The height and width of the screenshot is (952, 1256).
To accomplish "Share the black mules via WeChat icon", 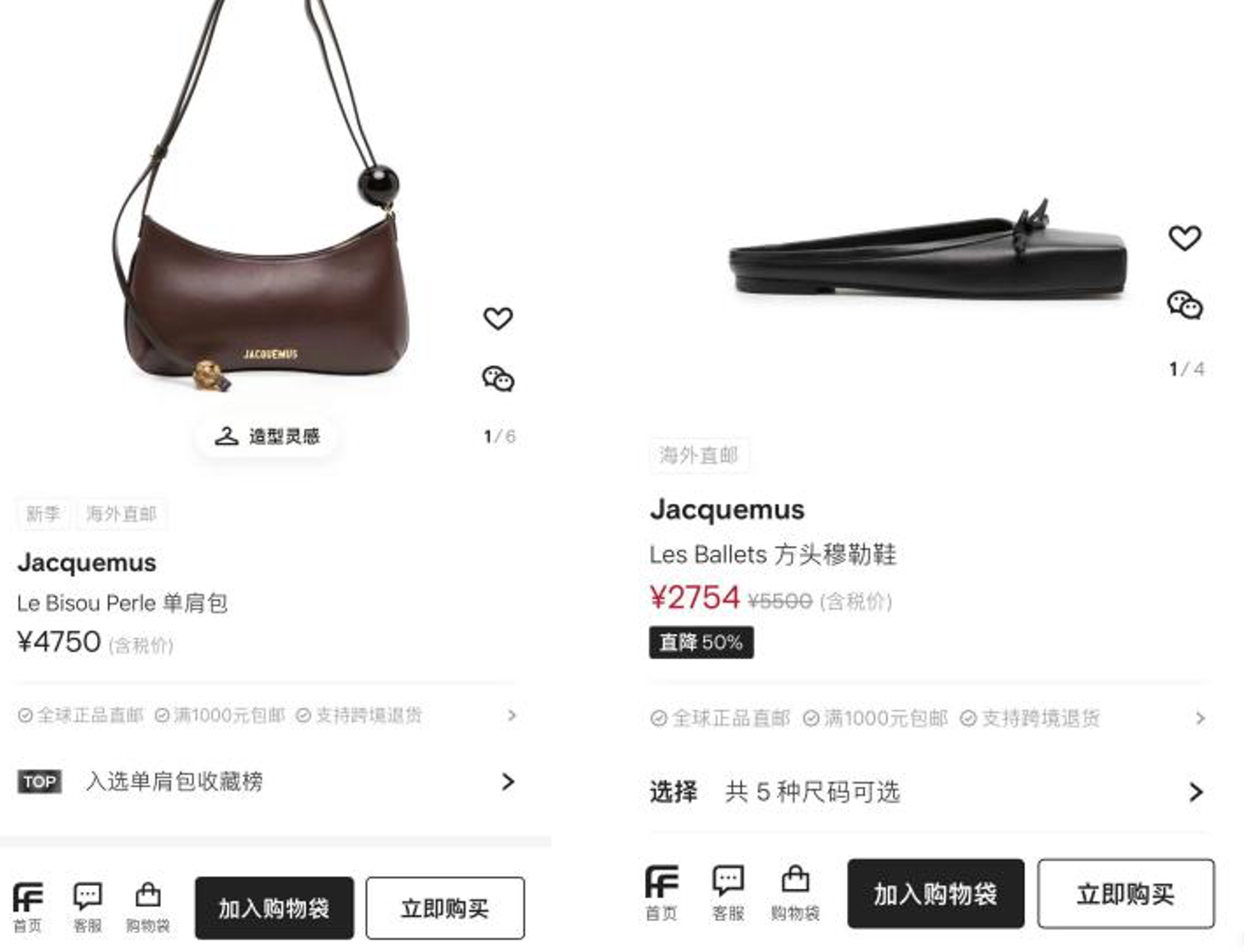I will [1185, 305].
